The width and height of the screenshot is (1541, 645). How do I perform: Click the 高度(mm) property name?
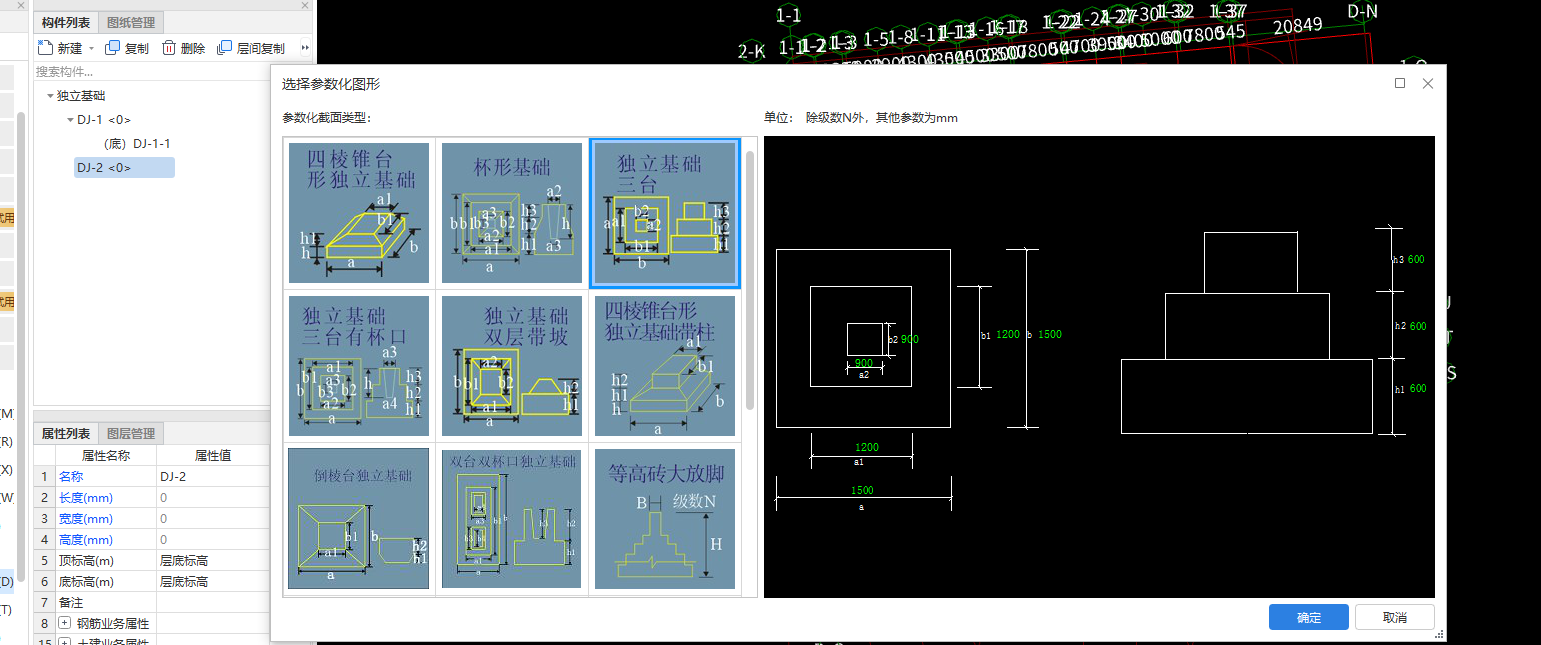[84, 540]
